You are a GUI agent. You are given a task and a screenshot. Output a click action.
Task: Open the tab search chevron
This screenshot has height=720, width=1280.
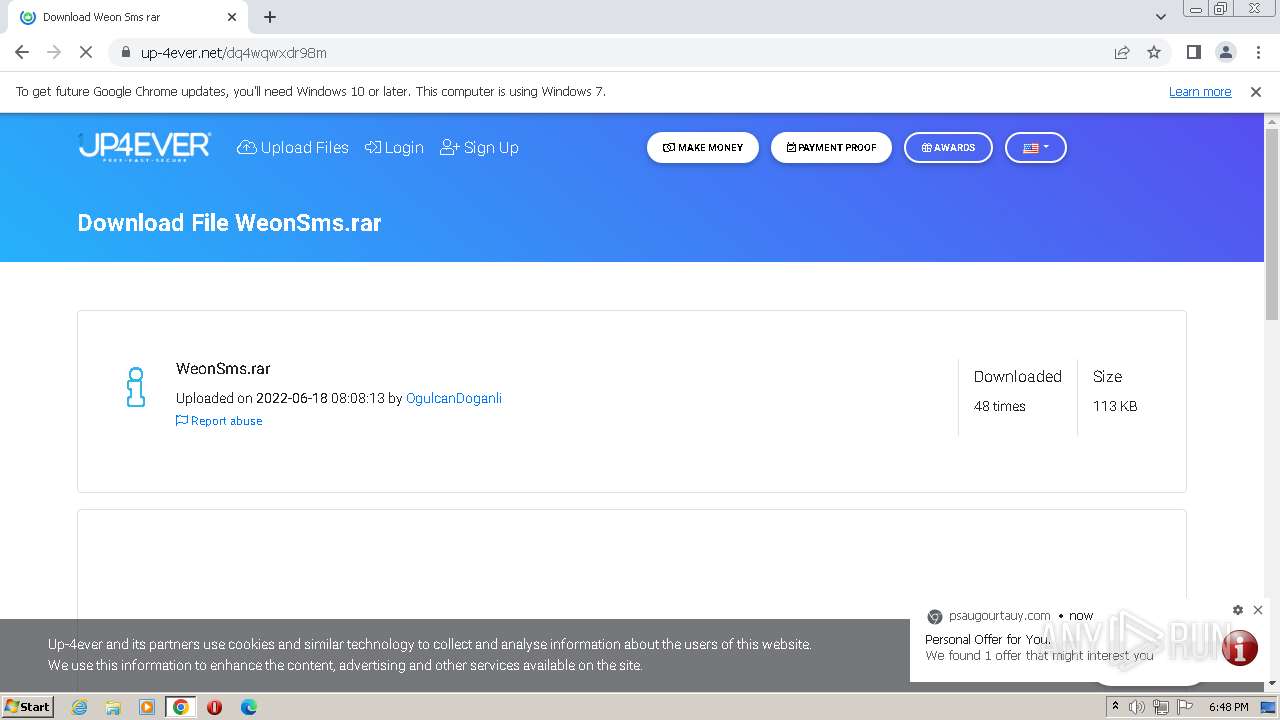1160,17
